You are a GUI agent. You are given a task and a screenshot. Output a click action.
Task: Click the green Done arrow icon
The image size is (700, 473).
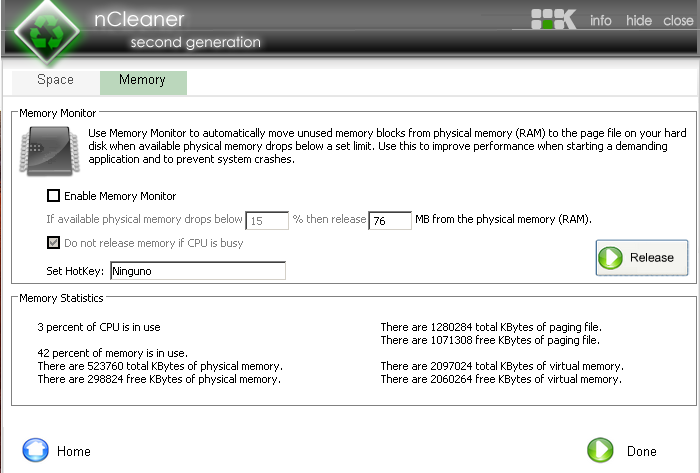[600, 450]
